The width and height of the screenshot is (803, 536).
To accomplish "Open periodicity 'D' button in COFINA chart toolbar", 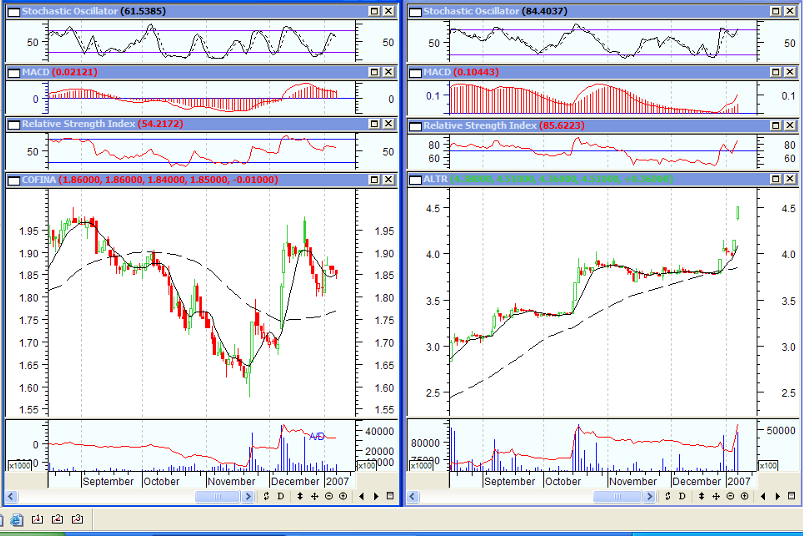I will (x=281, y=496).
